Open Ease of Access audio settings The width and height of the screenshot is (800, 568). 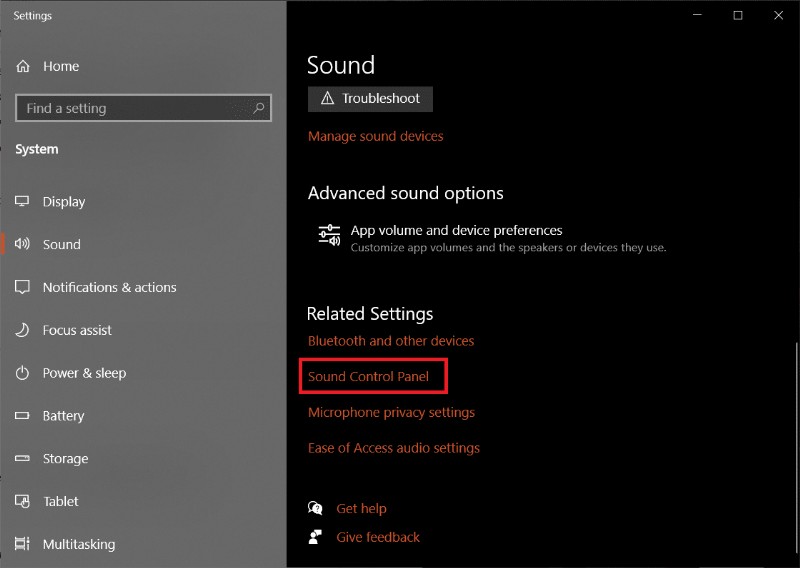pyautogui.click(x=394, y=448)
